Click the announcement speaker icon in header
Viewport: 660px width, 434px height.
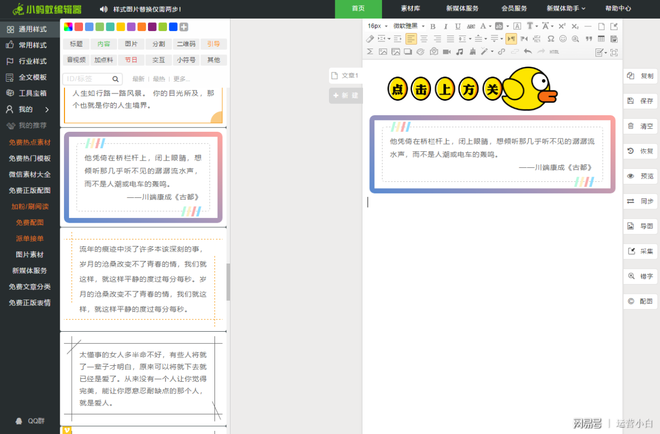[104, 9]
